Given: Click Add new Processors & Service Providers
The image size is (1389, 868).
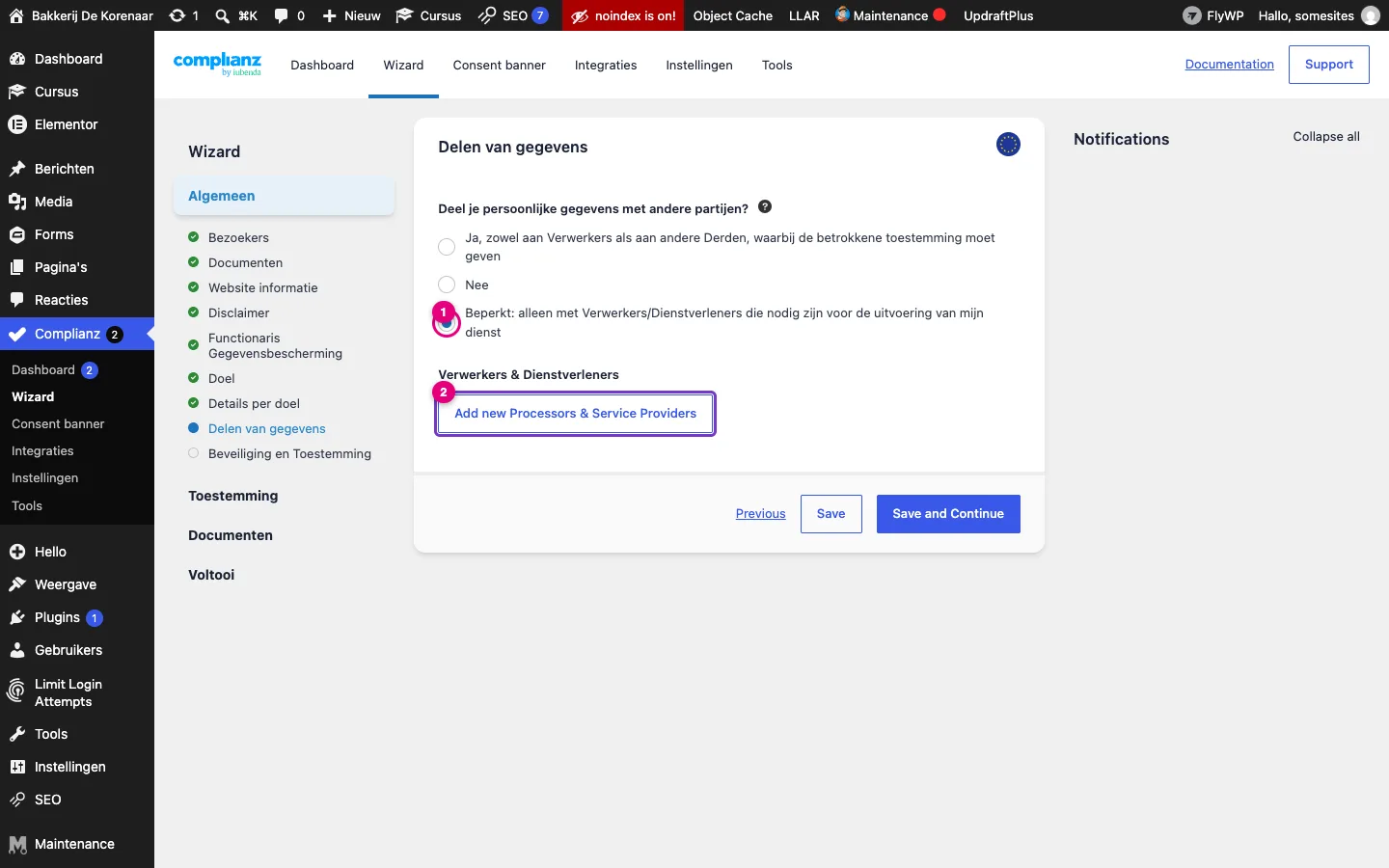Looking at the screenshot, I should (x=576, y=414).
